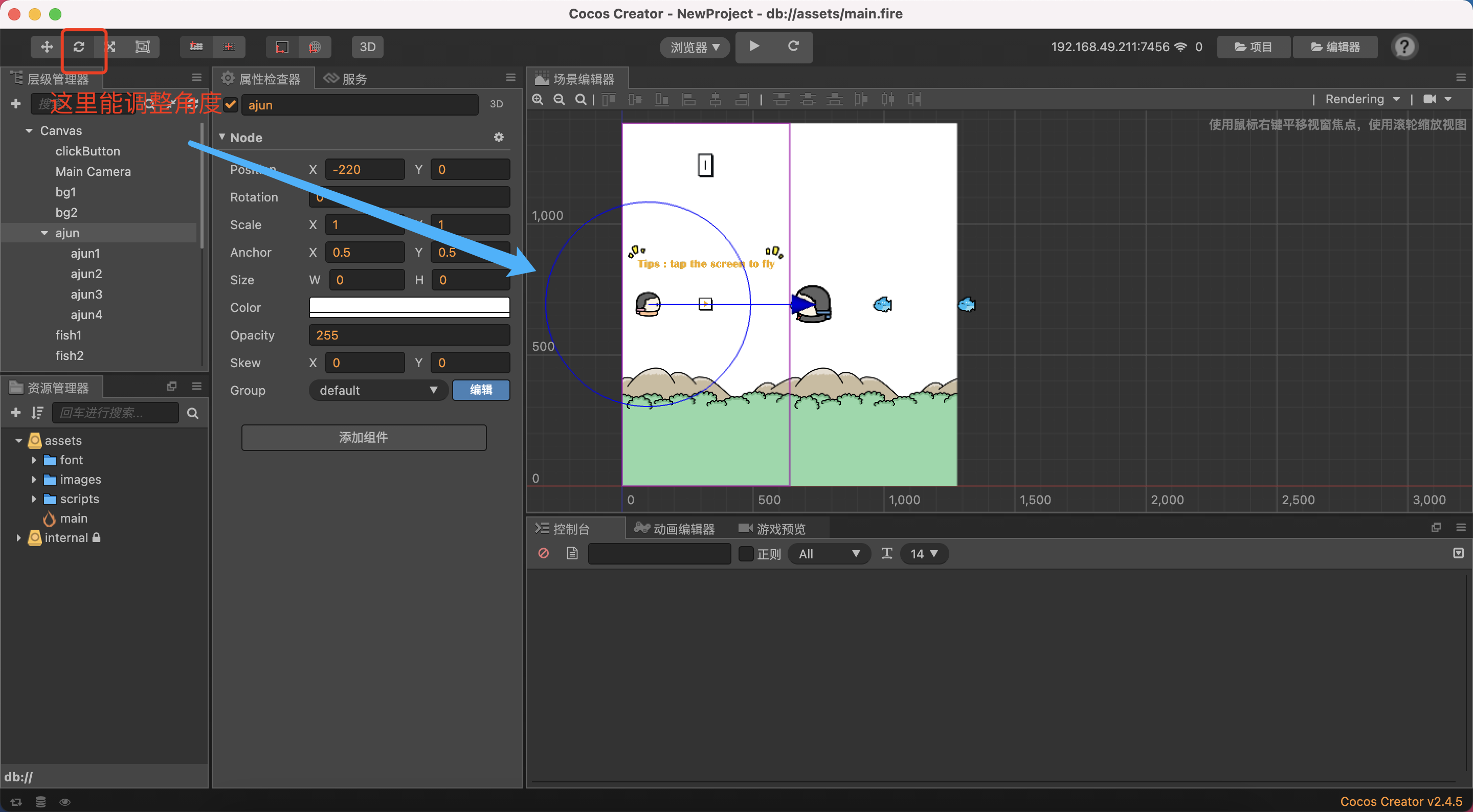This screenshot has height=812, width=1473.
Task: Open the Group default dropdown
Action: [377, 390]
